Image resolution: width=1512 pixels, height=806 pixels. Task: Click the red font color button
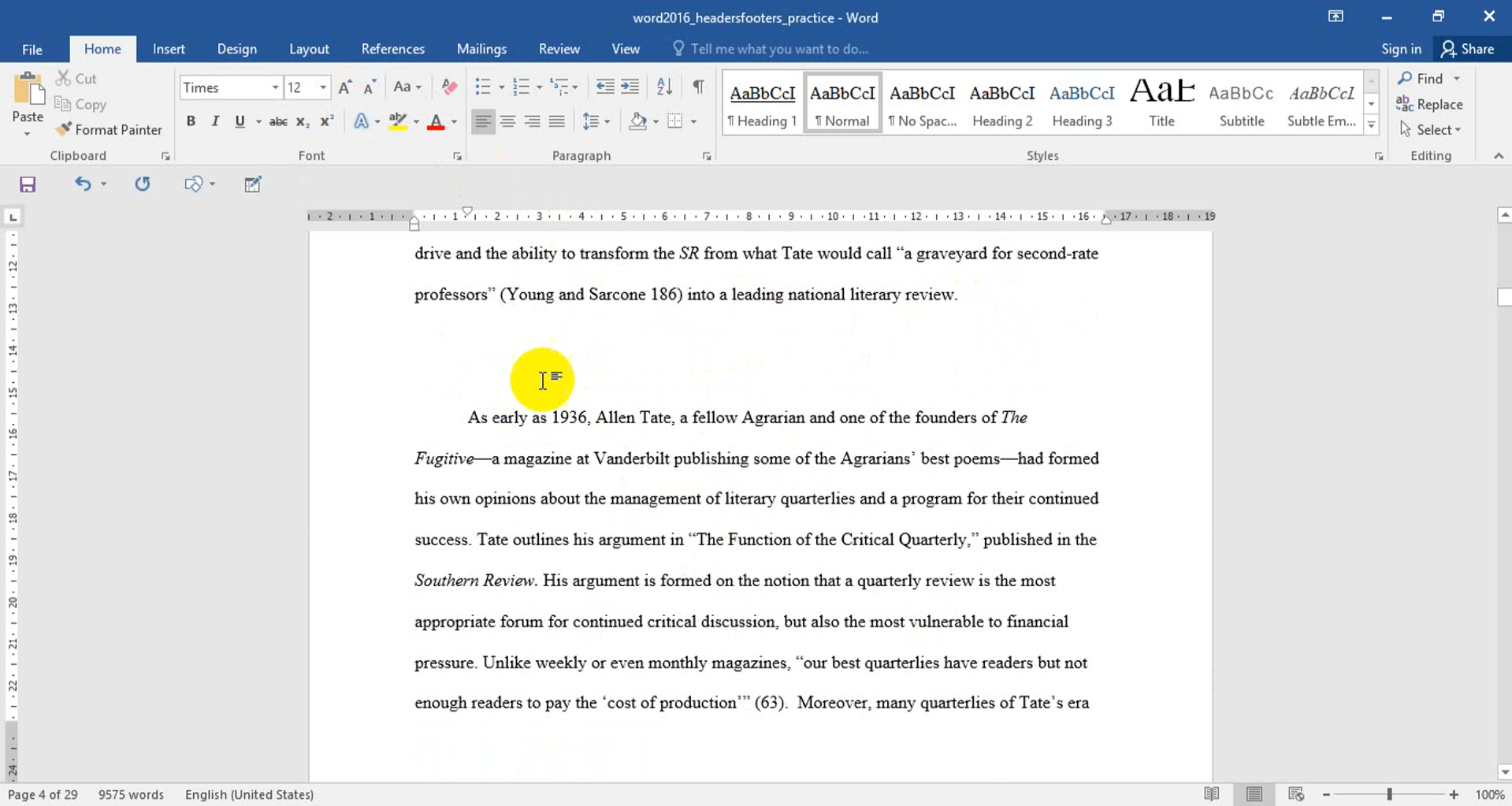click(436, 122)
